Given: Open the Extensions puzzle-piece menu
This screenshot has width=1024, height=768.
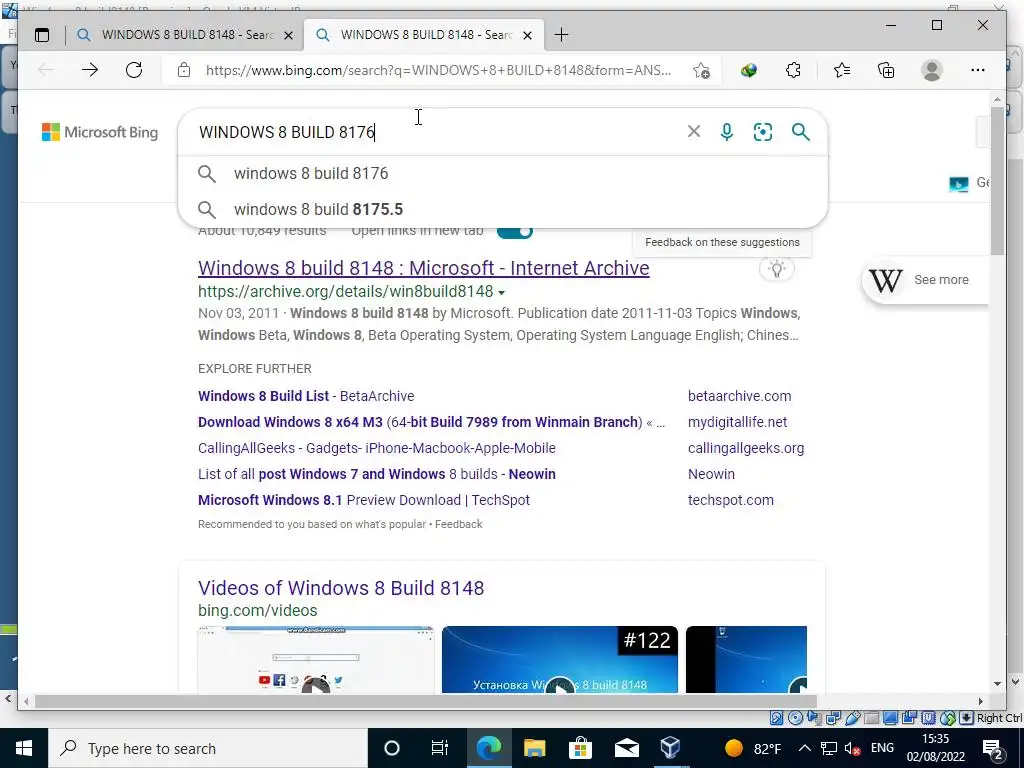Looking at the screenshot, I should 793,70.
